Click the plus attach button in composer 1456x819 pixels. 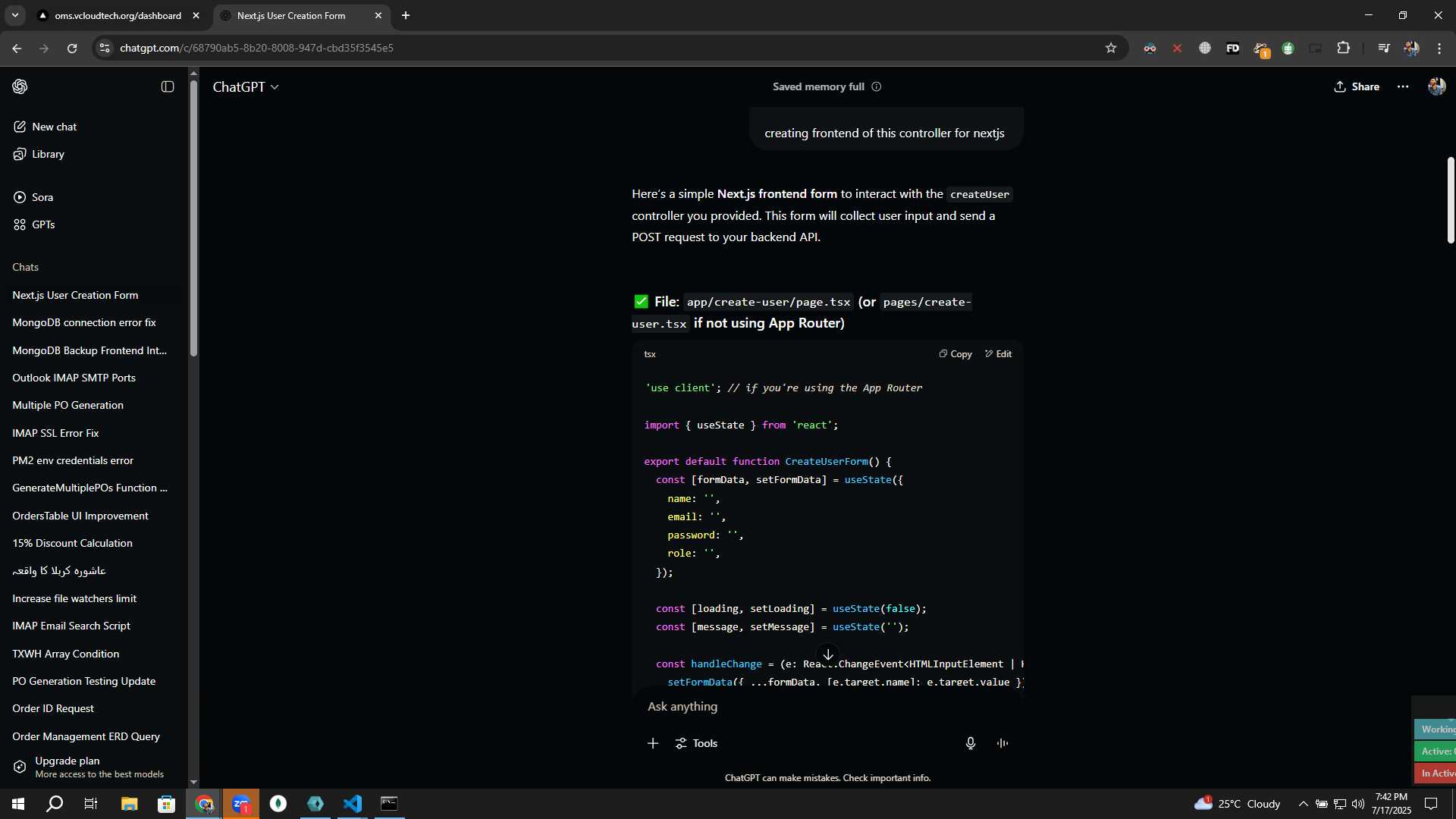[653, 743]
